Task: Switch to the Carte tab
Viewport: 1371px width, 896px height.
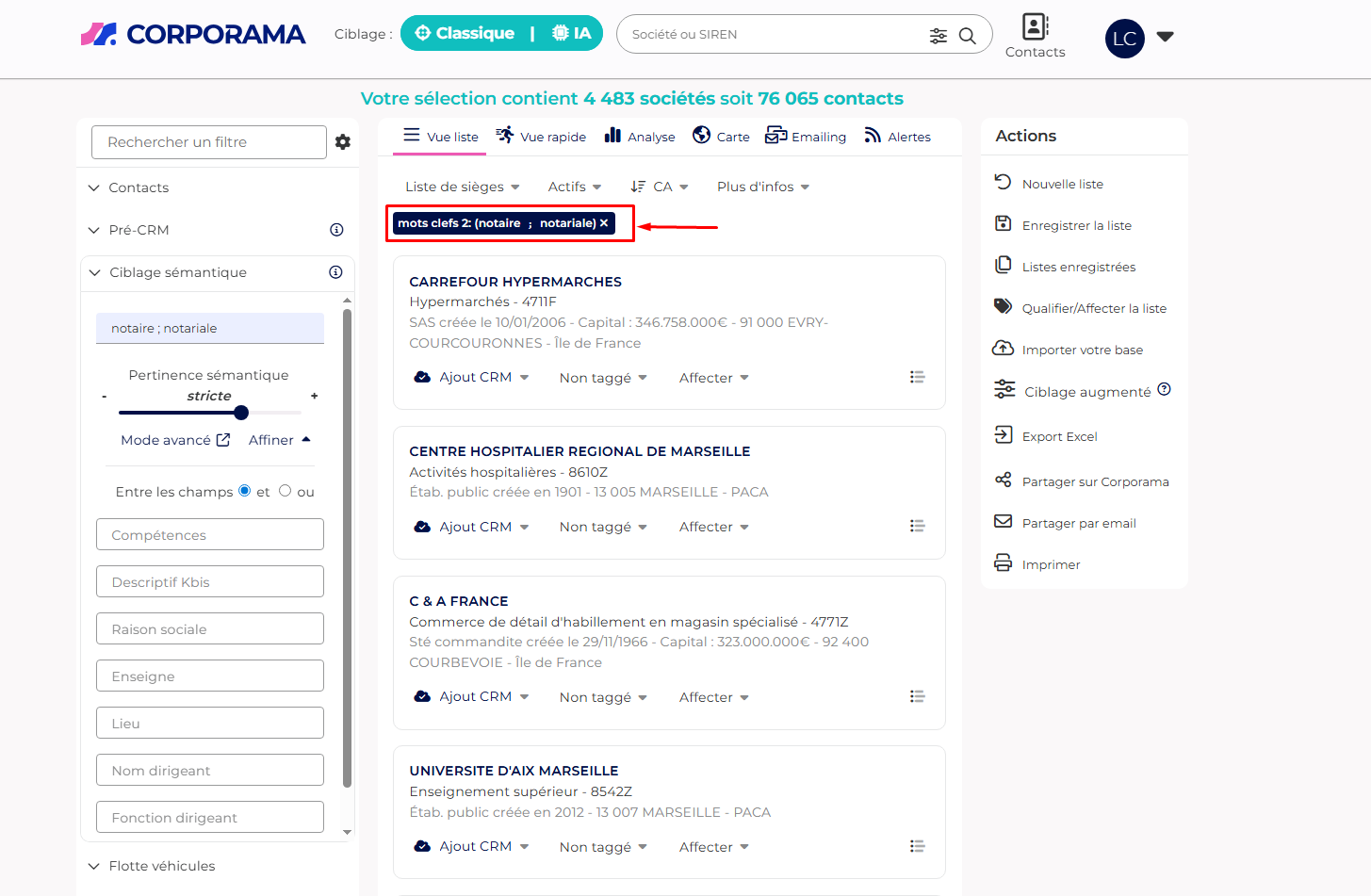Action: click(721, 137)
